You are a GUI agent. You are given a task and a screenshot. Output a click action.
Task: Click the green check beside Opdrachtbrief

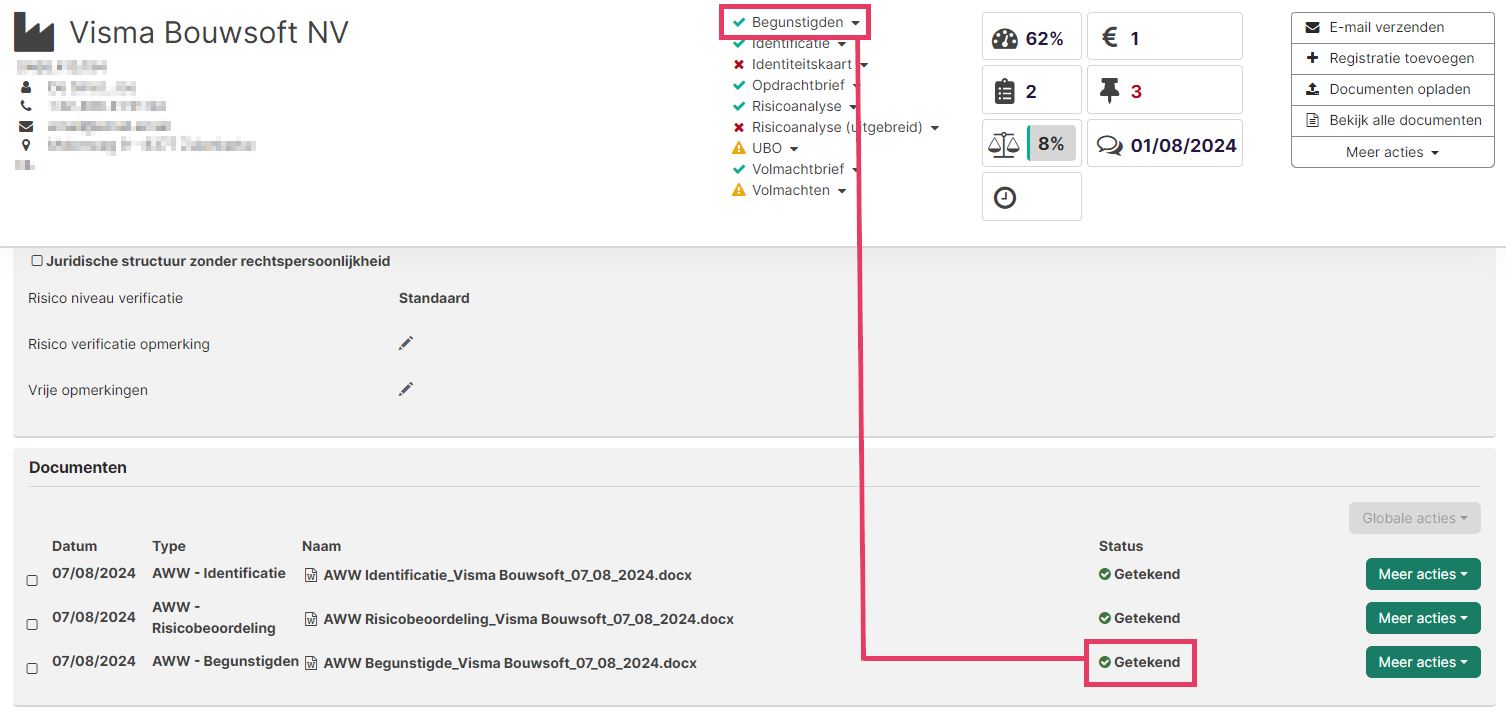739,86
